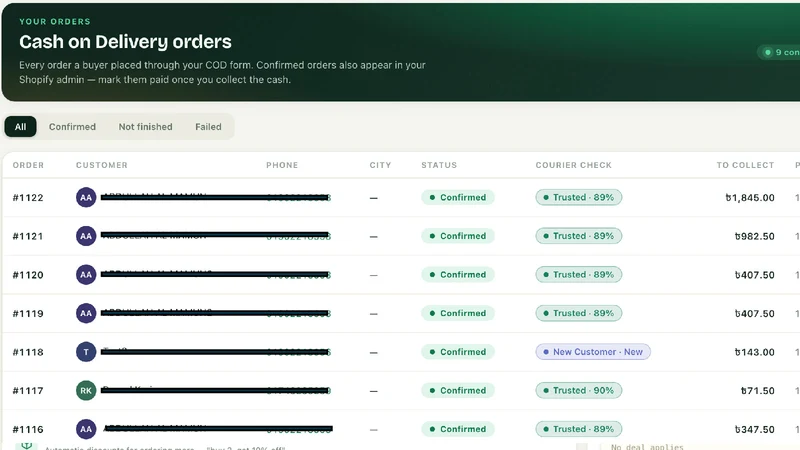Image resolution: width=800 pixels, height=450 pixels.
Task: Click the ৳71.50 amount
Action: (758, 391)
